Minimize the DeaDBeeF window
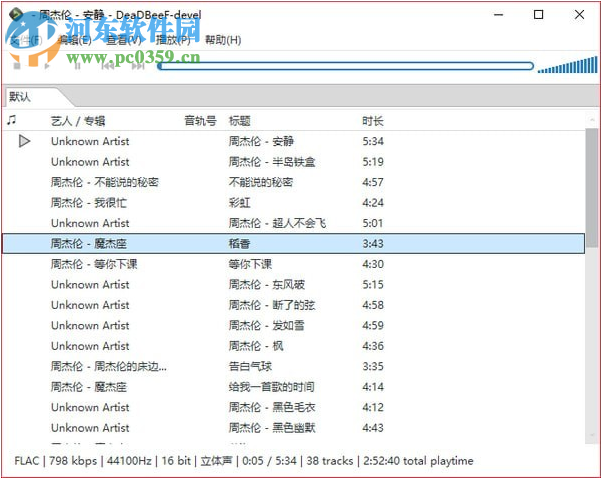The height and width of the screenshot is (485, 610). (x=499, y=15)
